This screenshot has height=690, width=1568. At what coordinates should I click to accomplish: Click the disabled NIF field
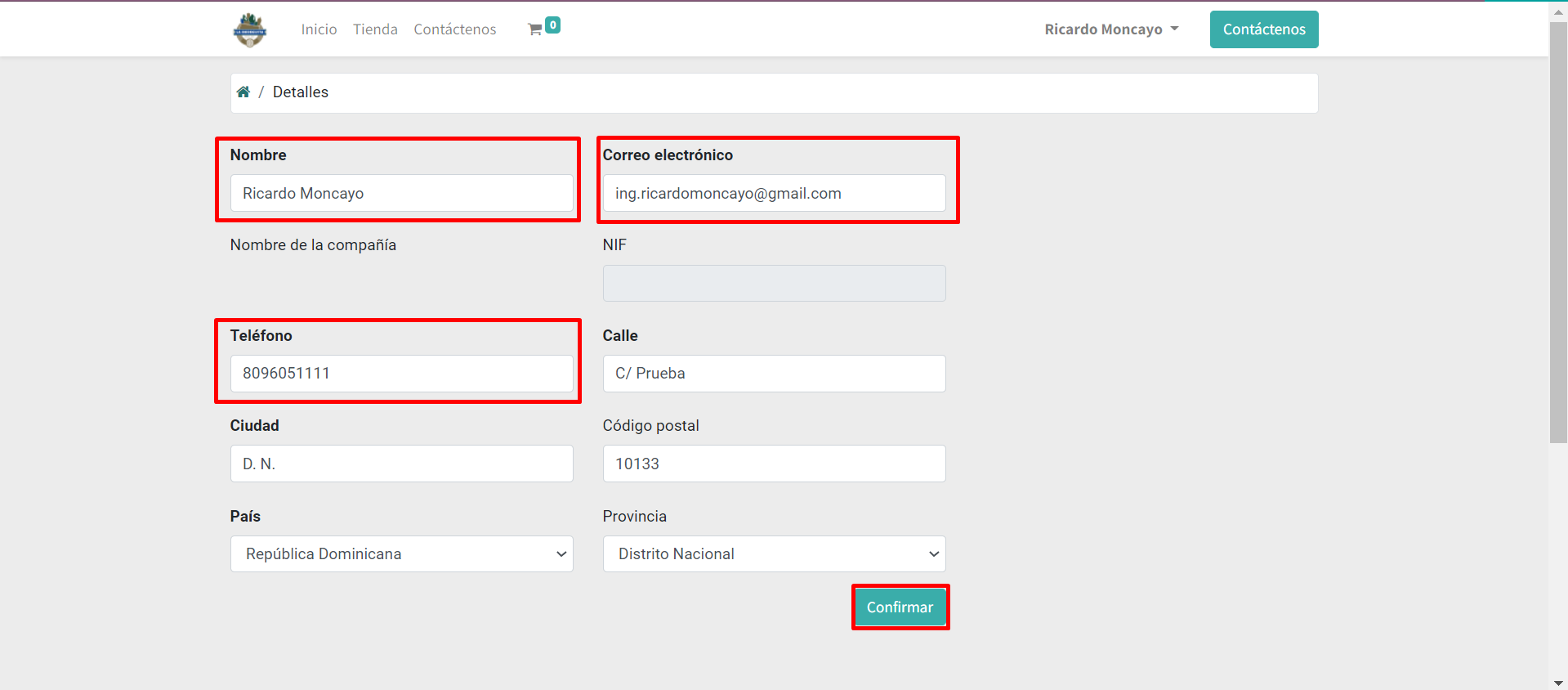(x=775, y=283)
